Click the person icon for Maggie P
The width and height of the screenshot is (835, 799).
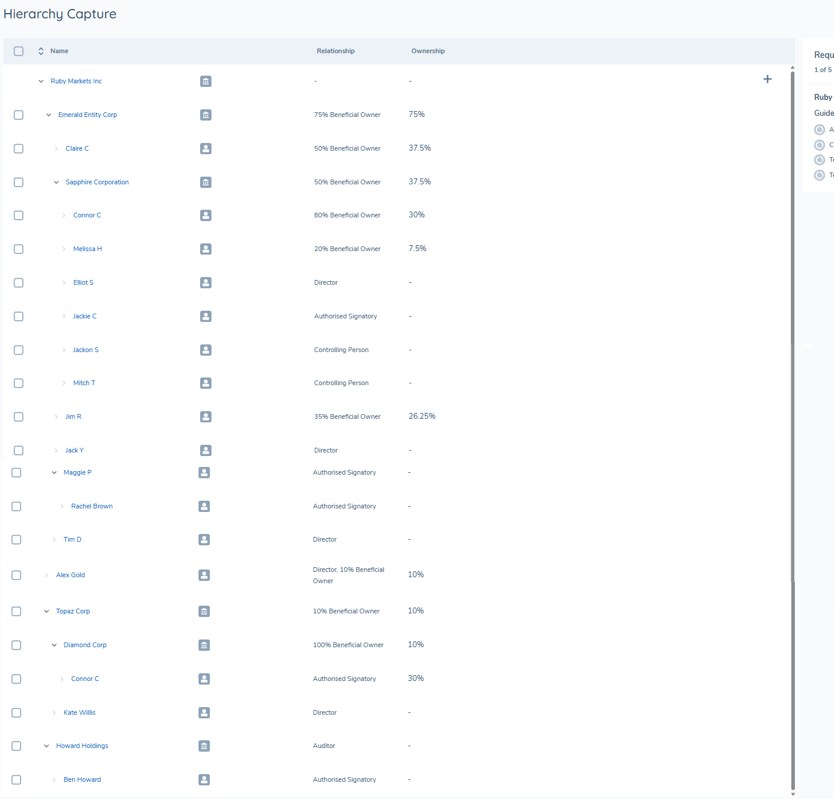(204, 472)
